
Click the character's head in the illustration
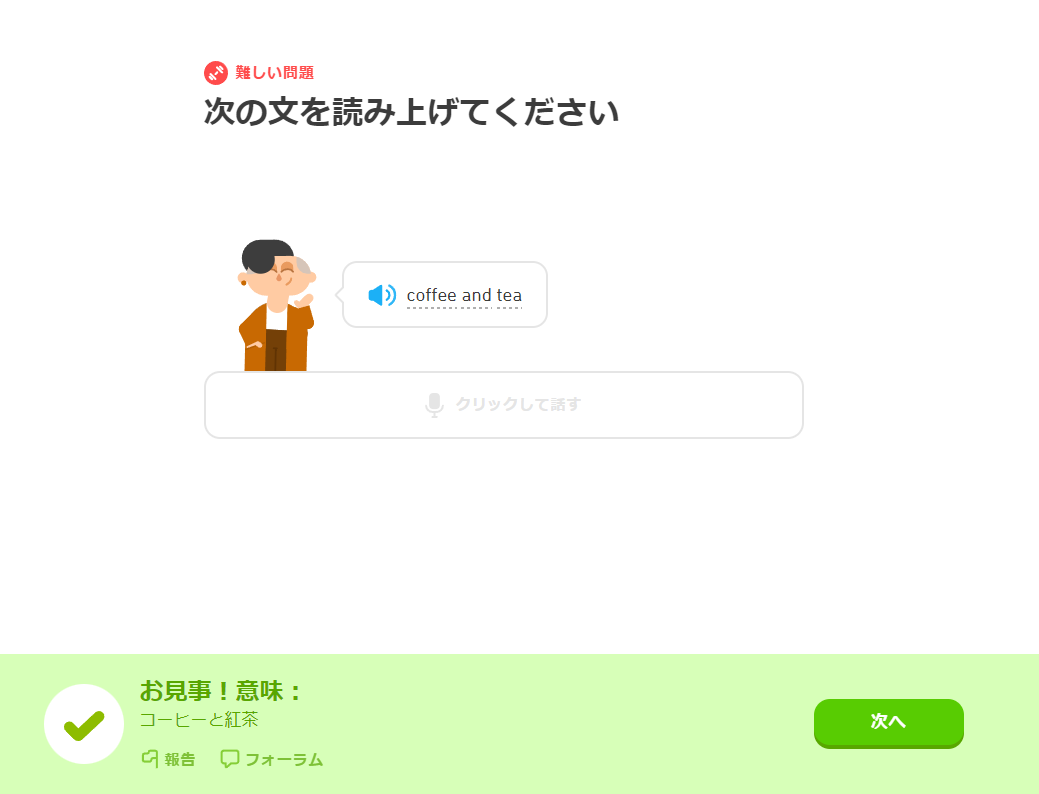pyautogui.click(x=276, y=270)
